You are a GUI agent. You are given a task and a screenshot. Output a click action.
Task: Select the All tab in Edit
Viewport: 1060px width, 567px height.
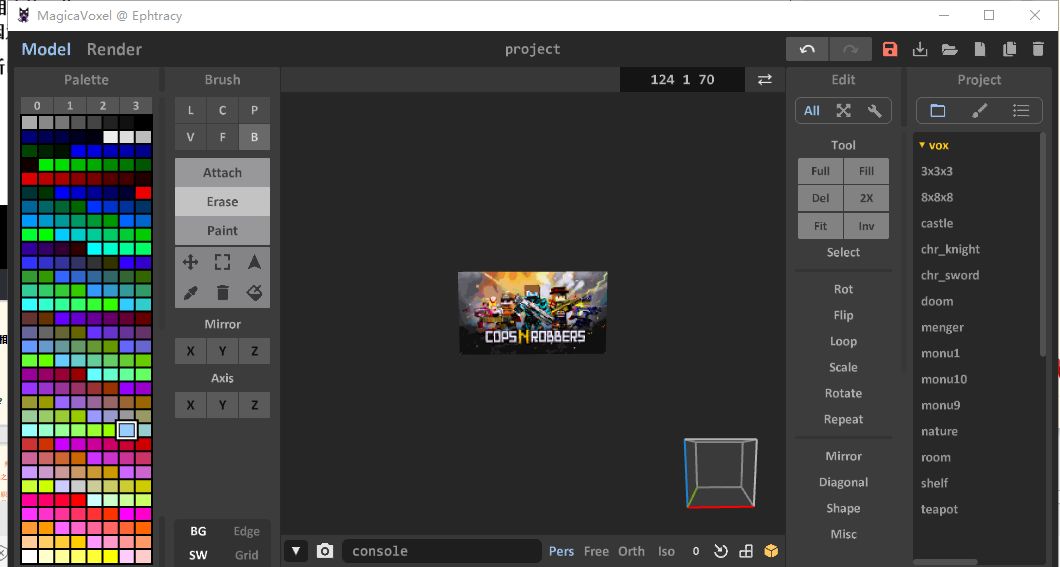(x=812, y=111)
